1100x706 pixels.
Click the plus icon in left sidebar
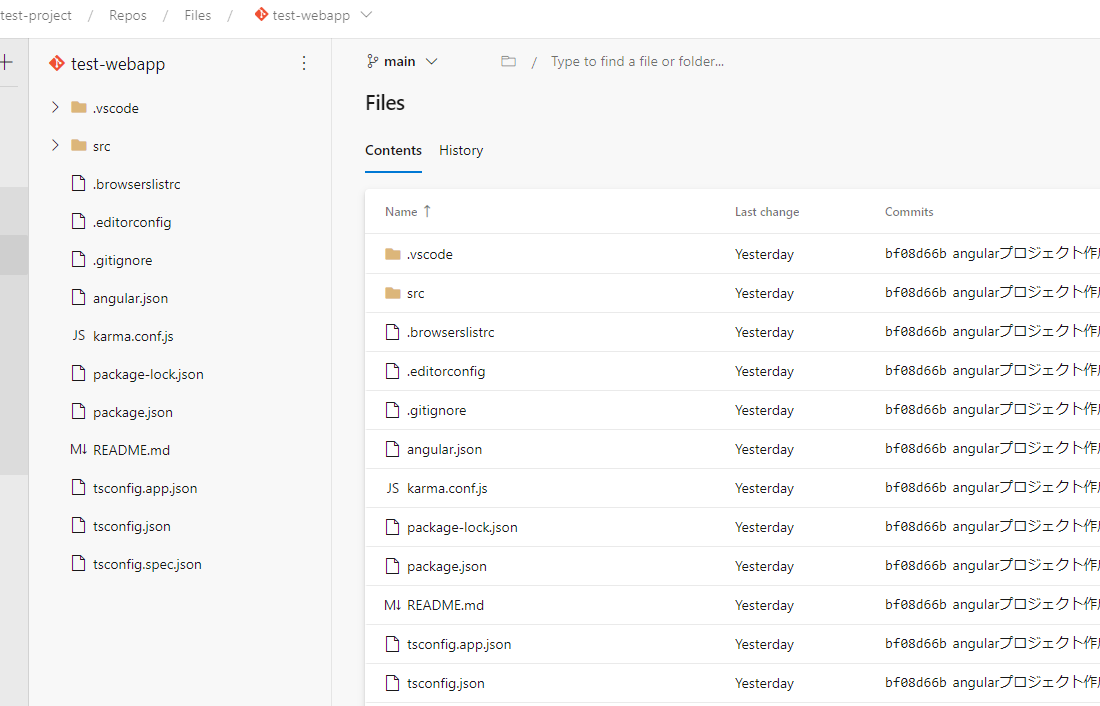pyautogui.click(x=6, y=63)
